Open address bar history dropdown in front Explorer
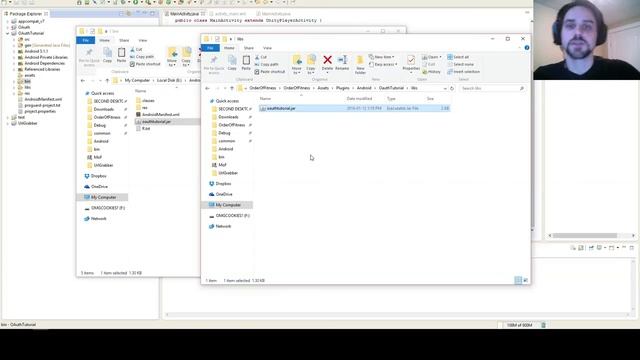Screen dimensions: 640x360 coord(445,88)
